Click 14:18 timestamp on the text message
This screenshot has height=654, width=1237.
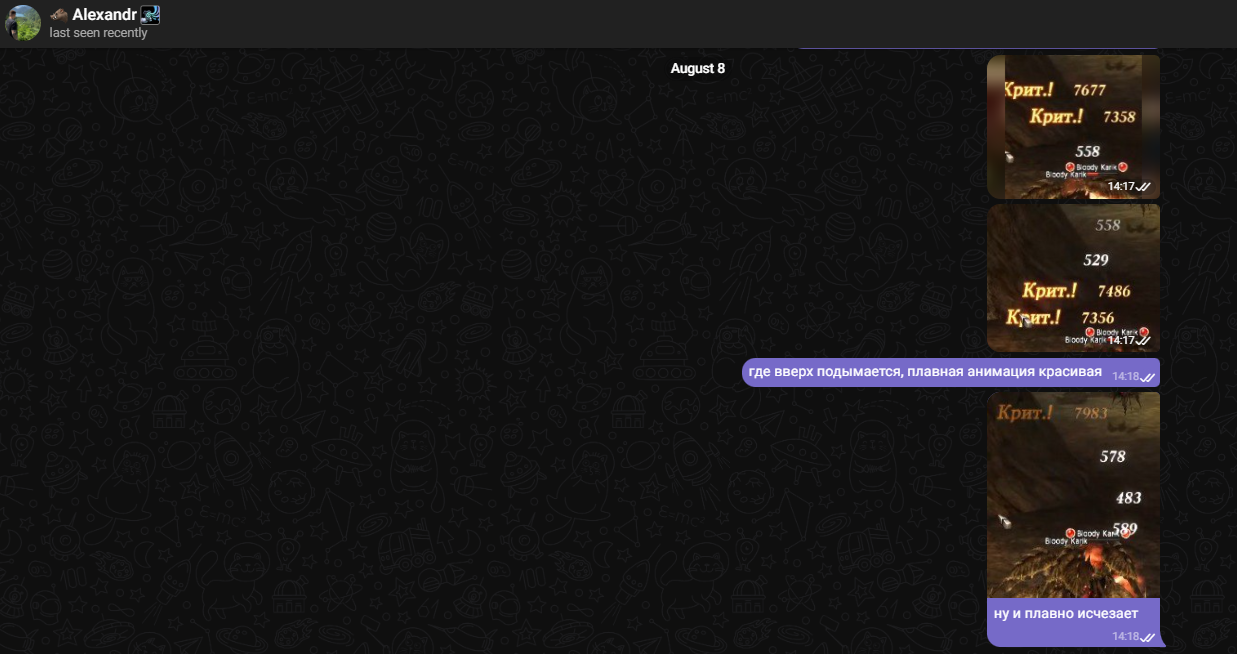(1126, 377)
